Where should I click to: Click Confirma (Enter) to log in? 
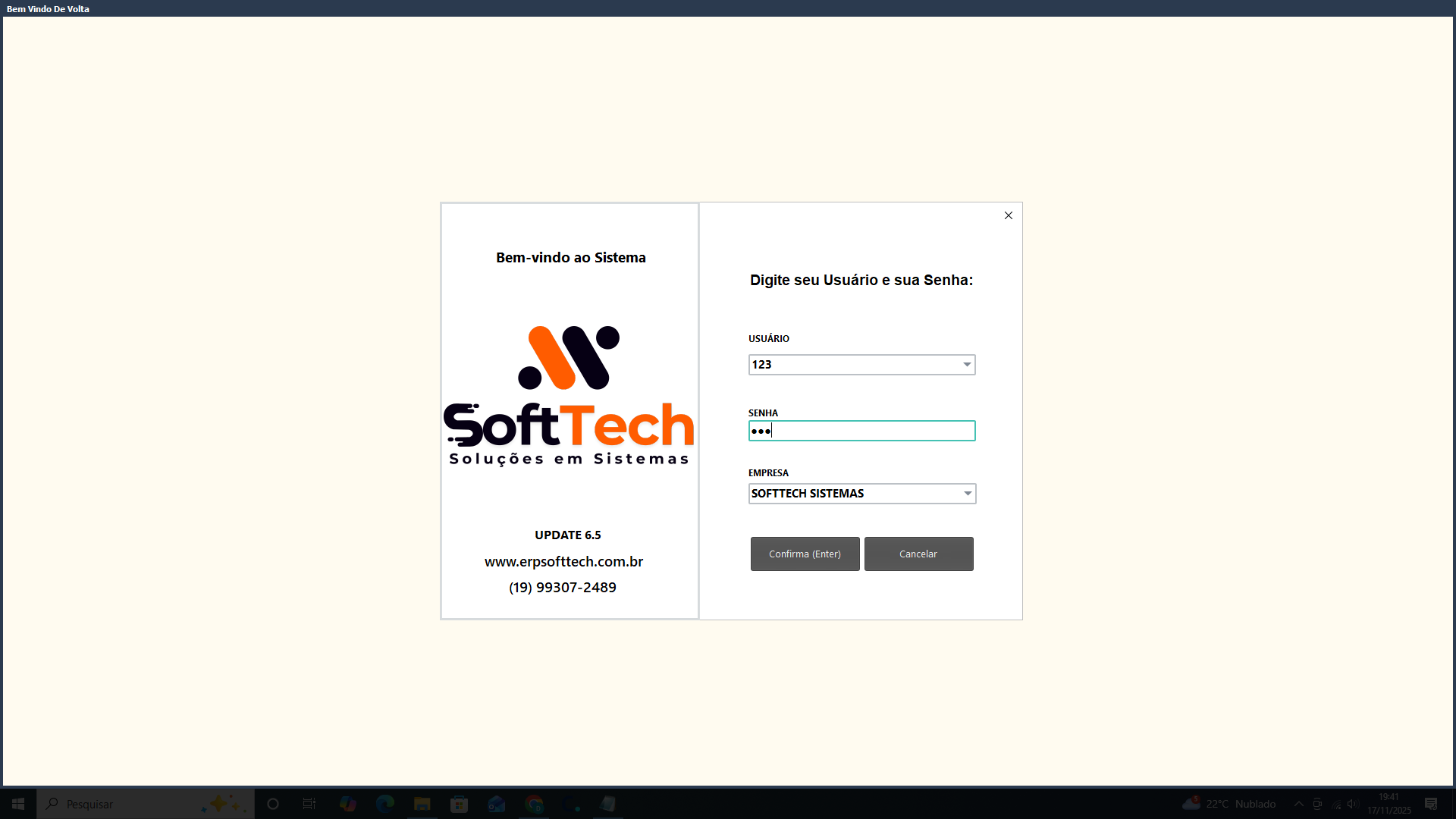tap(805, 554)
